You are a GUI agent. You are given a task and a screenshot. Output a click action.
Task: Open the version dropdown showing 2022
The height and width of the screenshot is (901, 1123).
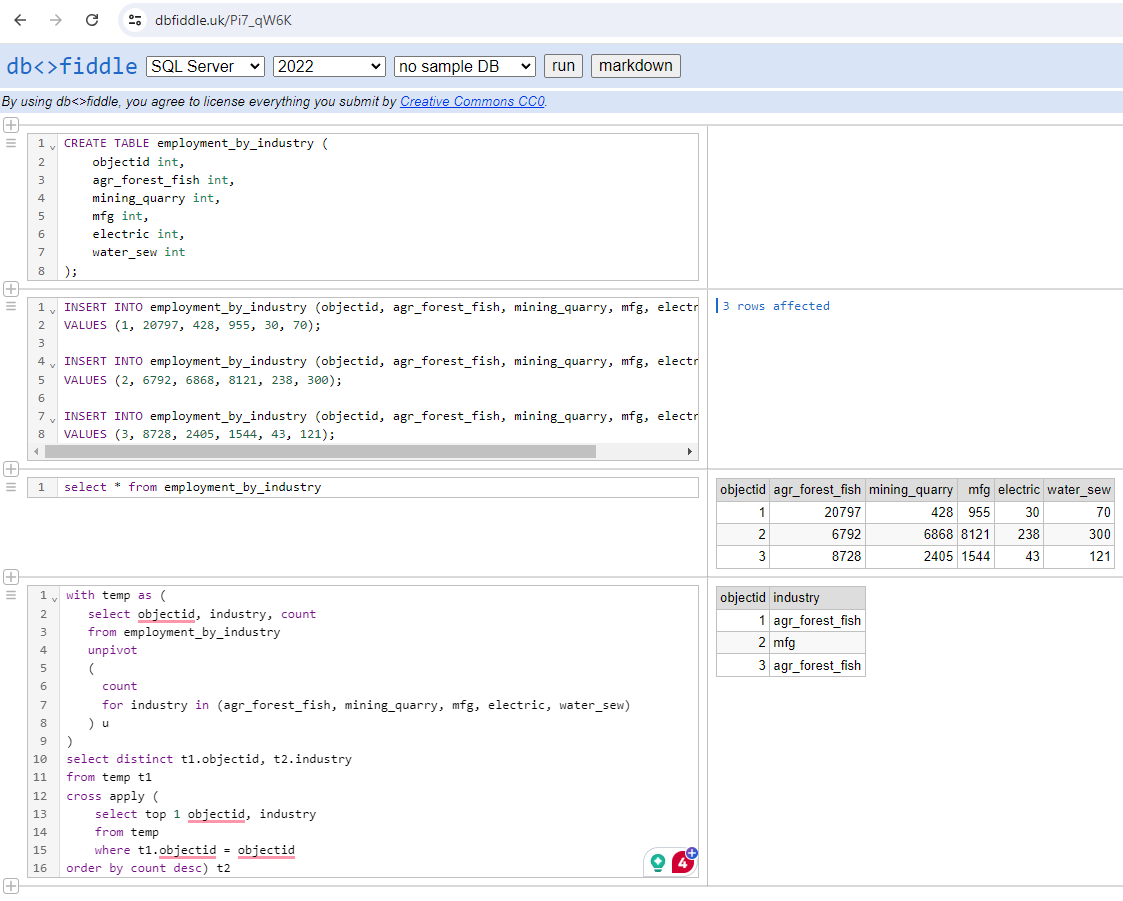pos(329,66)
